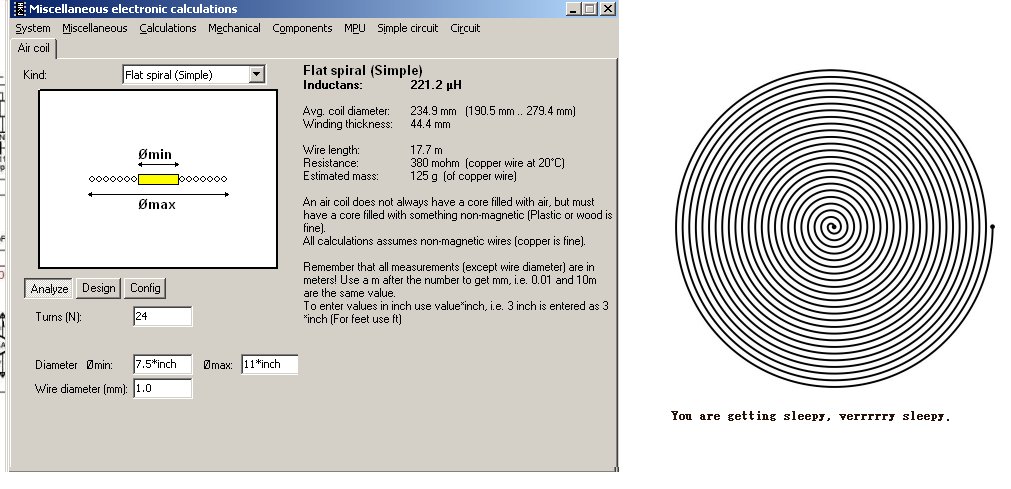Viewport: 1011px width, 489px height.
Task: Open the System menu
Action: tap(33, 28)
